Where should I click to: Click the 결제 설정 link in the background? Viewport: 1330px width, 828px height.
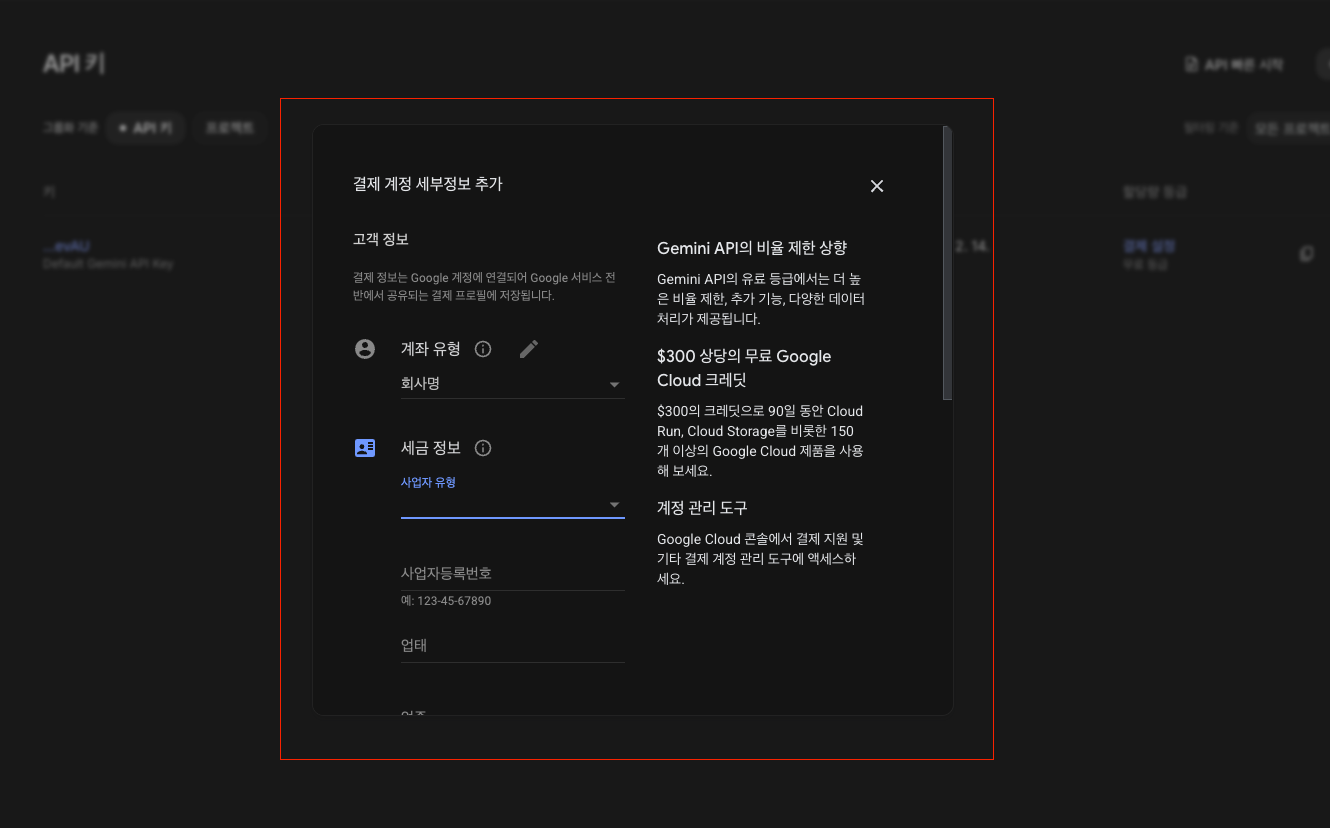pos(1149,246)
